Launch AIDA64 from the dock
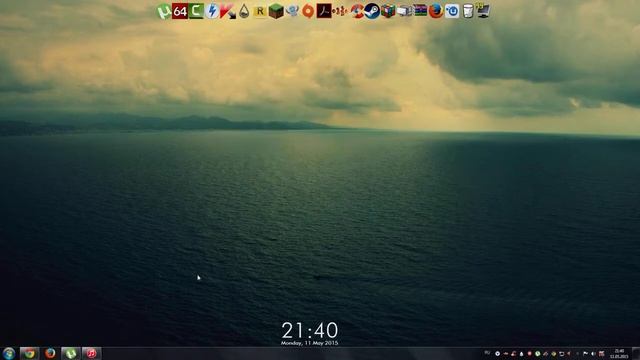Viewport: 640px width, 360px height. pyautogui.click(x=180, y=11)
